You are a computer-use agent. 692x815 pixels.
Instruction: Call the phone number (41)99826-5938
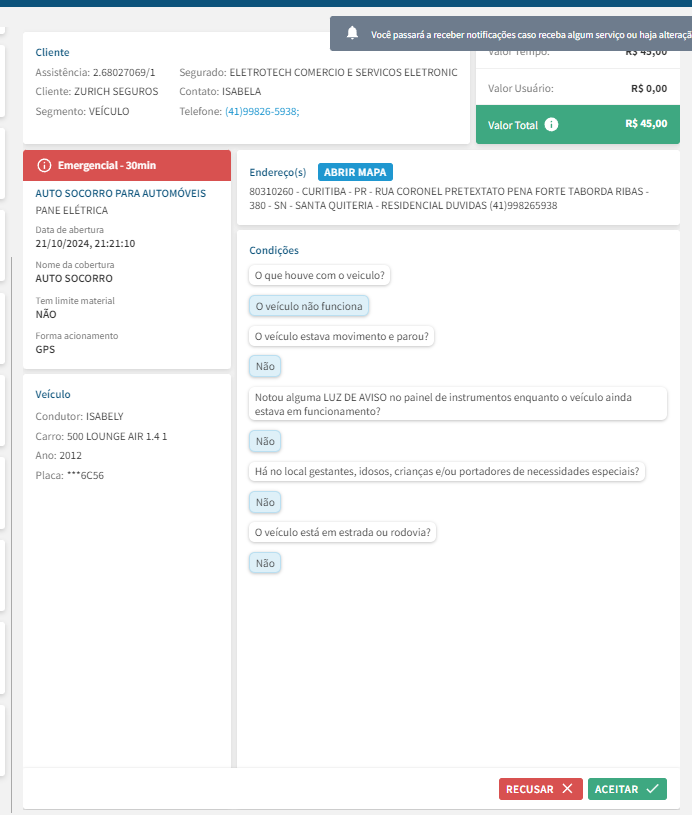coord(262,111)
